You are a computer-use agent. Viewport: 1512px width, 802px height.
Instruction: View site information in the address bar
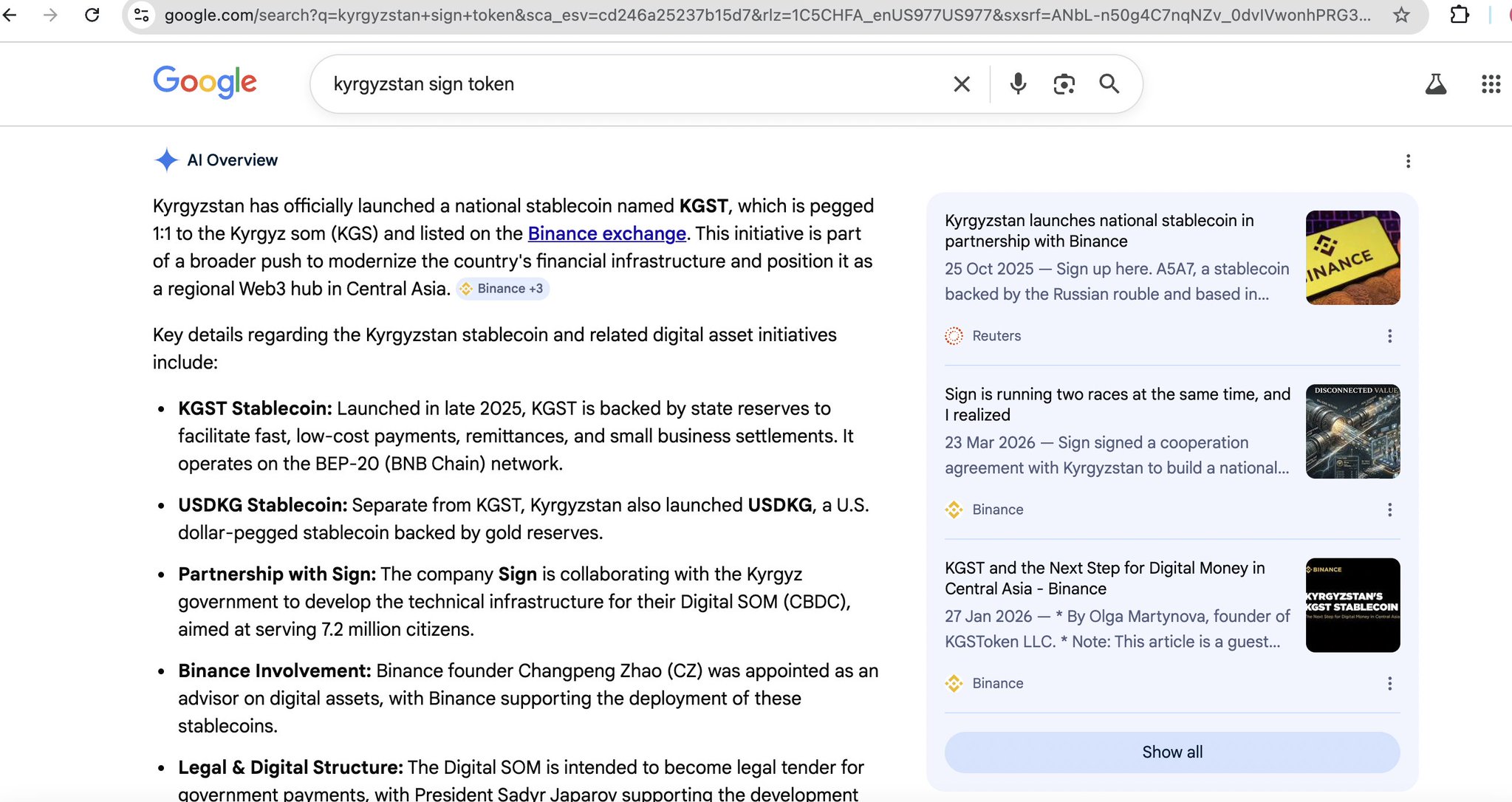pos(142,15)
